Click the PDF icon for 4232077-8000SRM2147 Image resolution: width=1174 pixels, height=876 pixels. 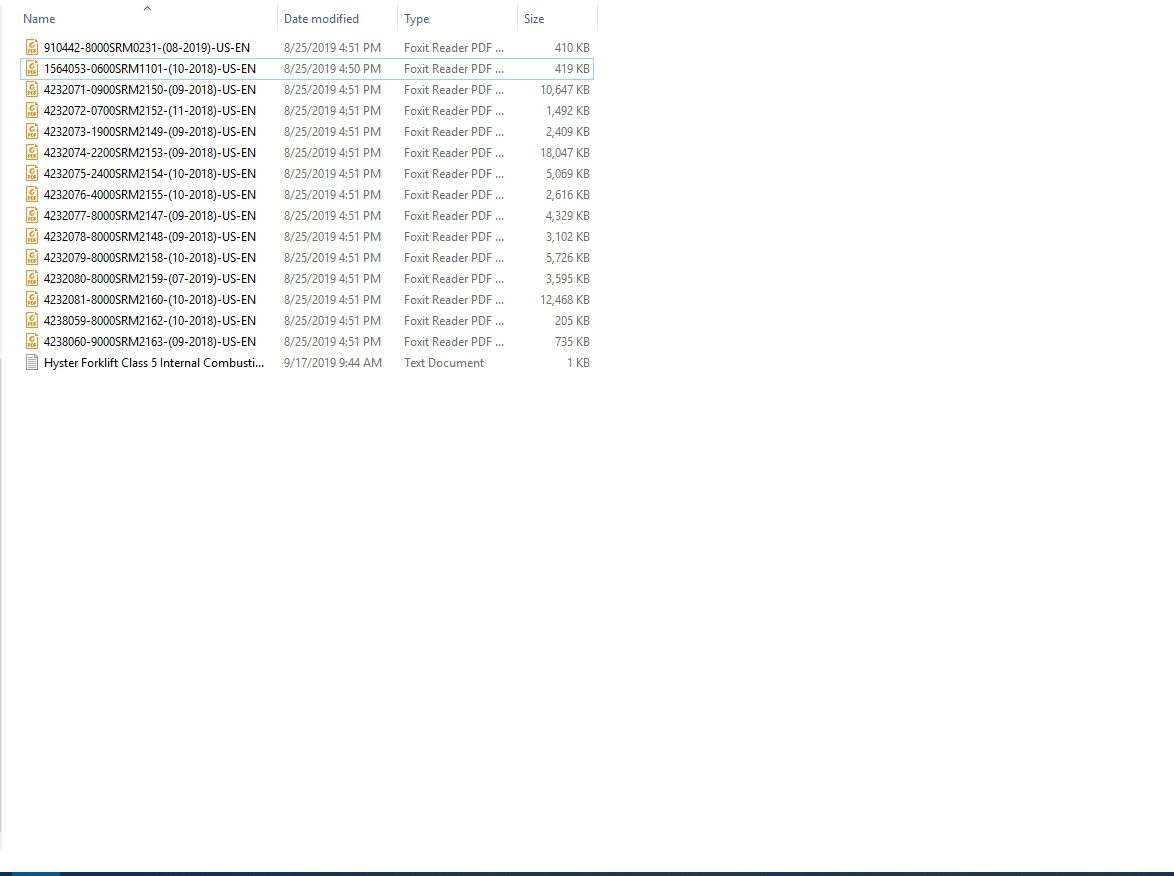pos(31,215)
